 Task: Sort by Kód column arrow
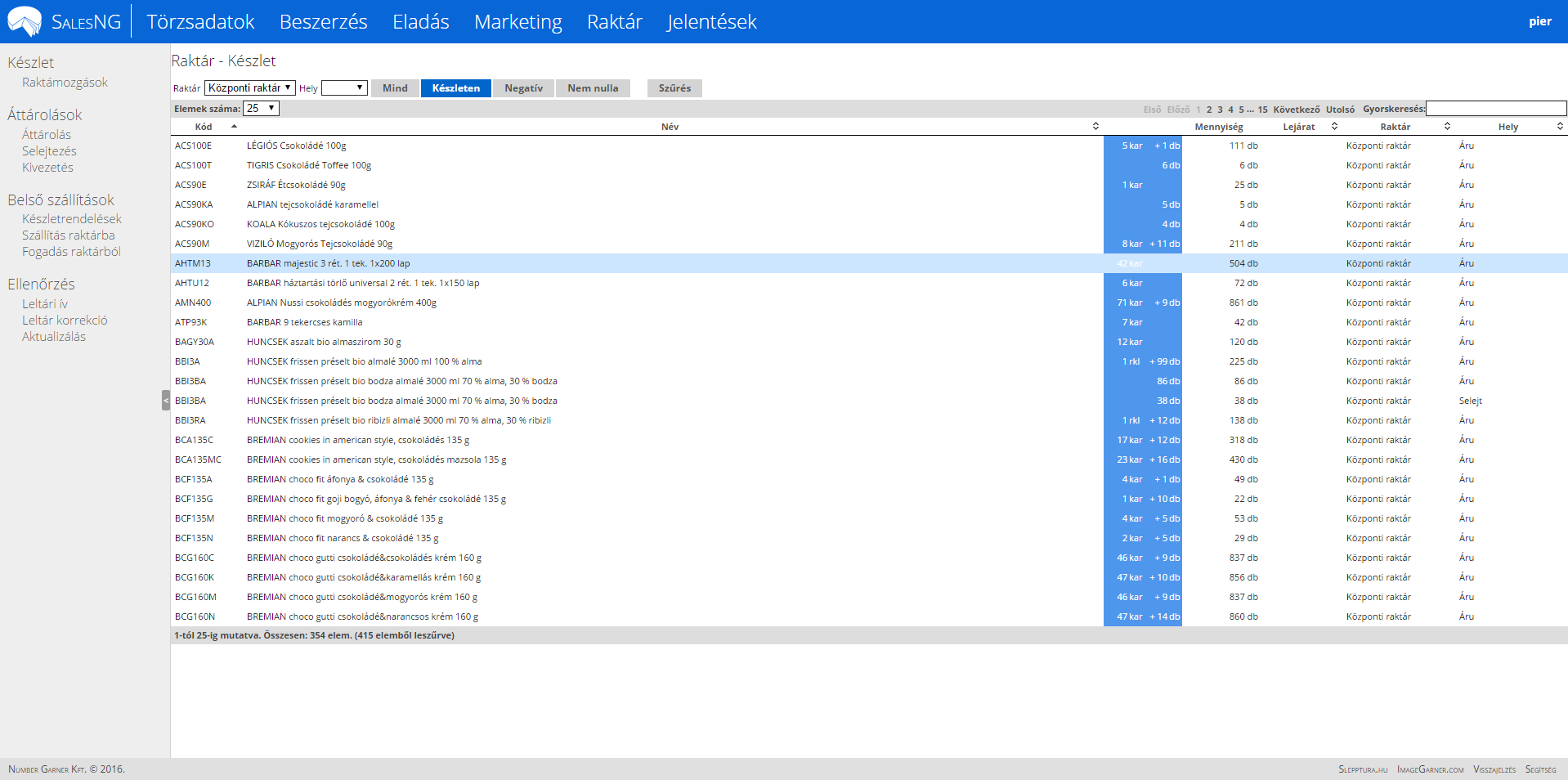click(x=234, y=127)
